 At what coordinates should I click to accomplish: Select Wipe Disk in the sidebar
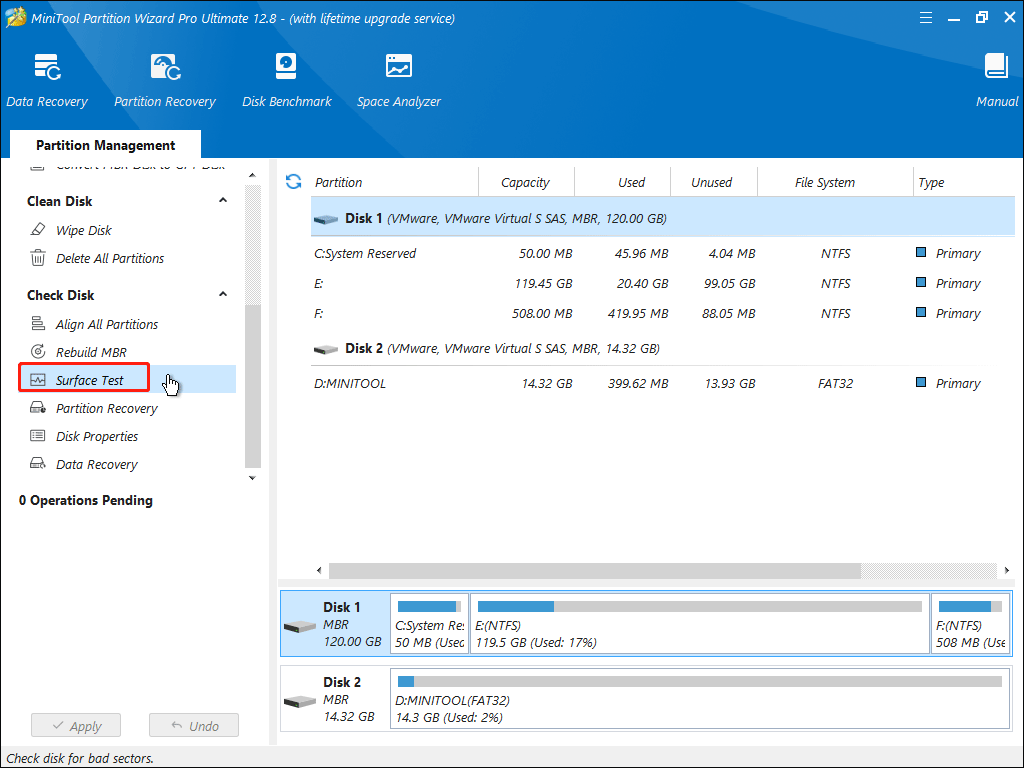coord(83,230)
